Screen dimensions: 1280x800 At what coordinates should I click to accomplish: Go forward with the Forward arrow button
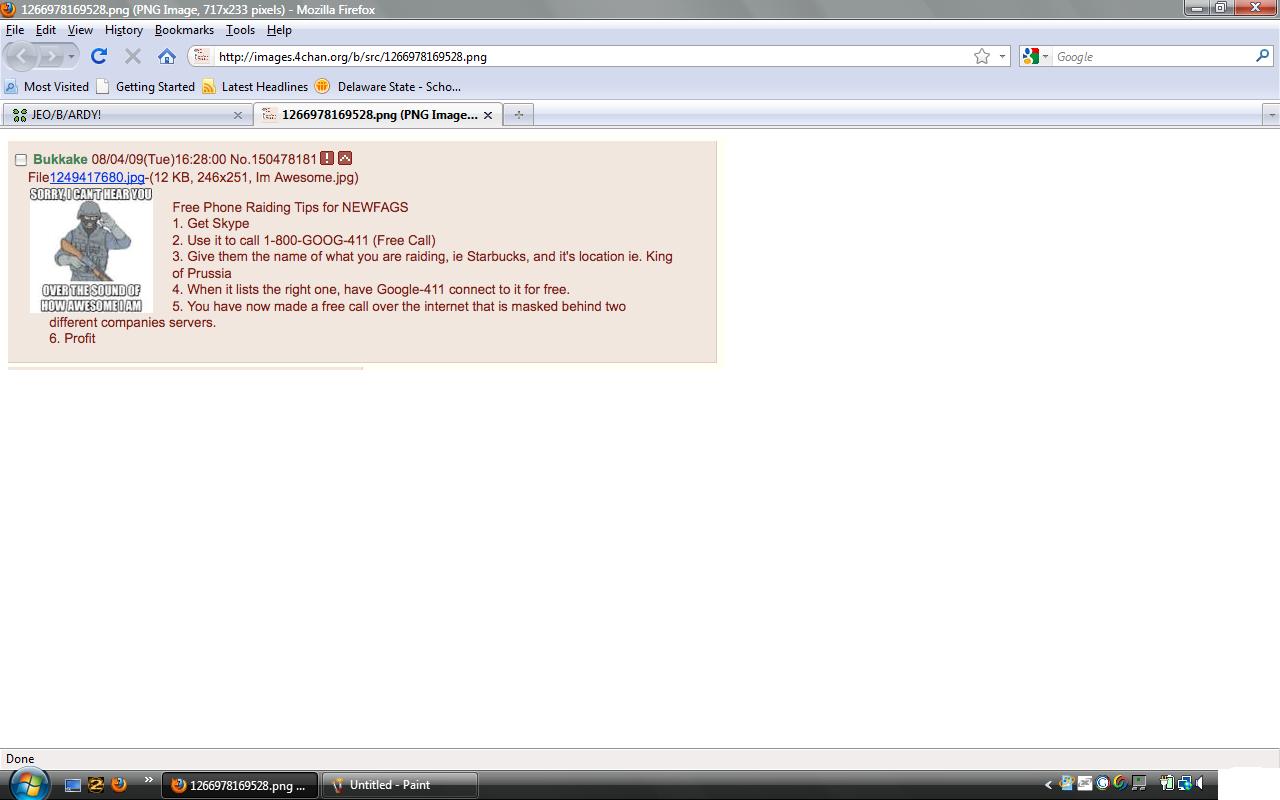[51, 56]
